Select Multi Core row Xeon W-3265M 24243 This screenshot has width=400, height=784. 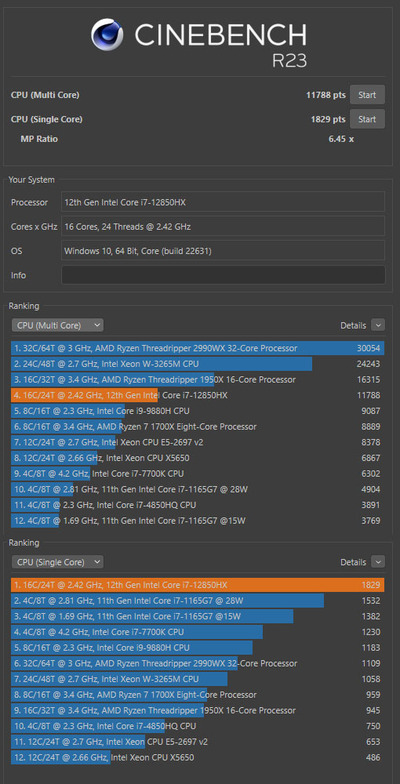click(x=198, y=364)
